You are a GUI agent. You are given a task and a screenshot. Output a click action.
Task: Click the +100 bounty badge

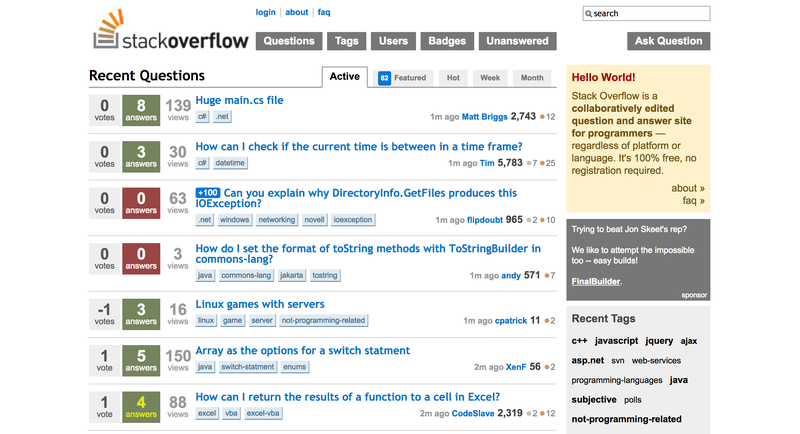tap(208, 193)
